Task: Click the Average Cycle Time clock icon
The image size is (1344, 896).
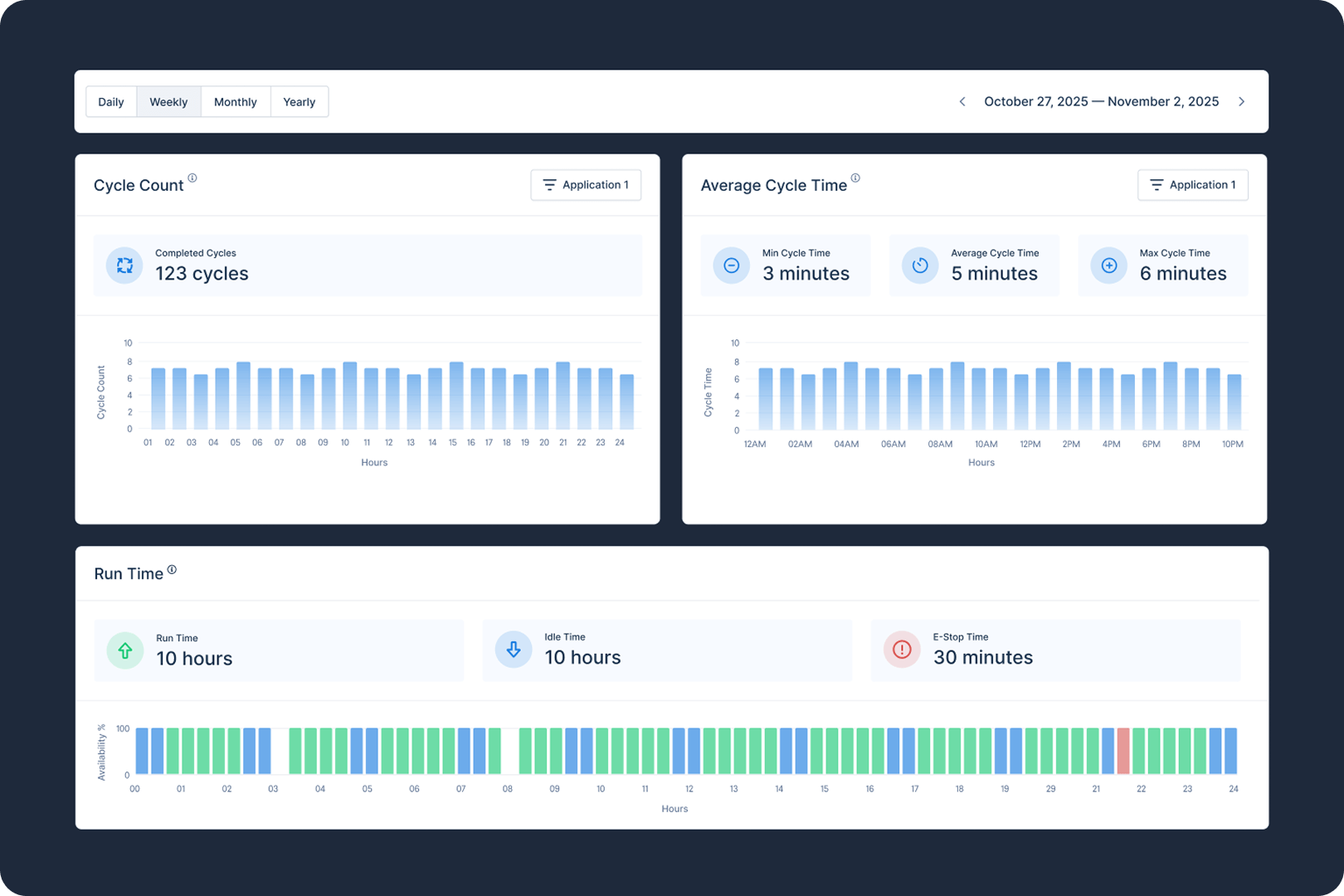Action: (x=920, y=265)
